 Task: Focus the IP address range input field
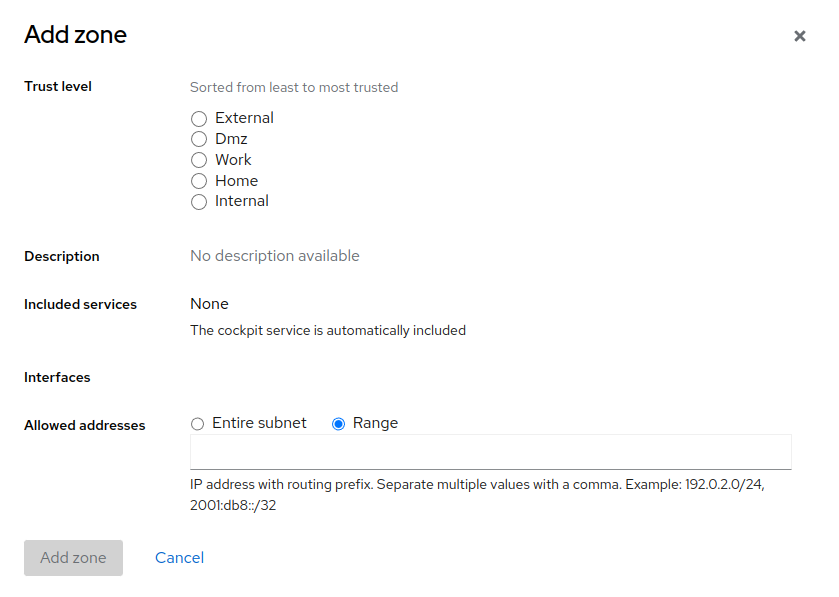tap(490, 452)
